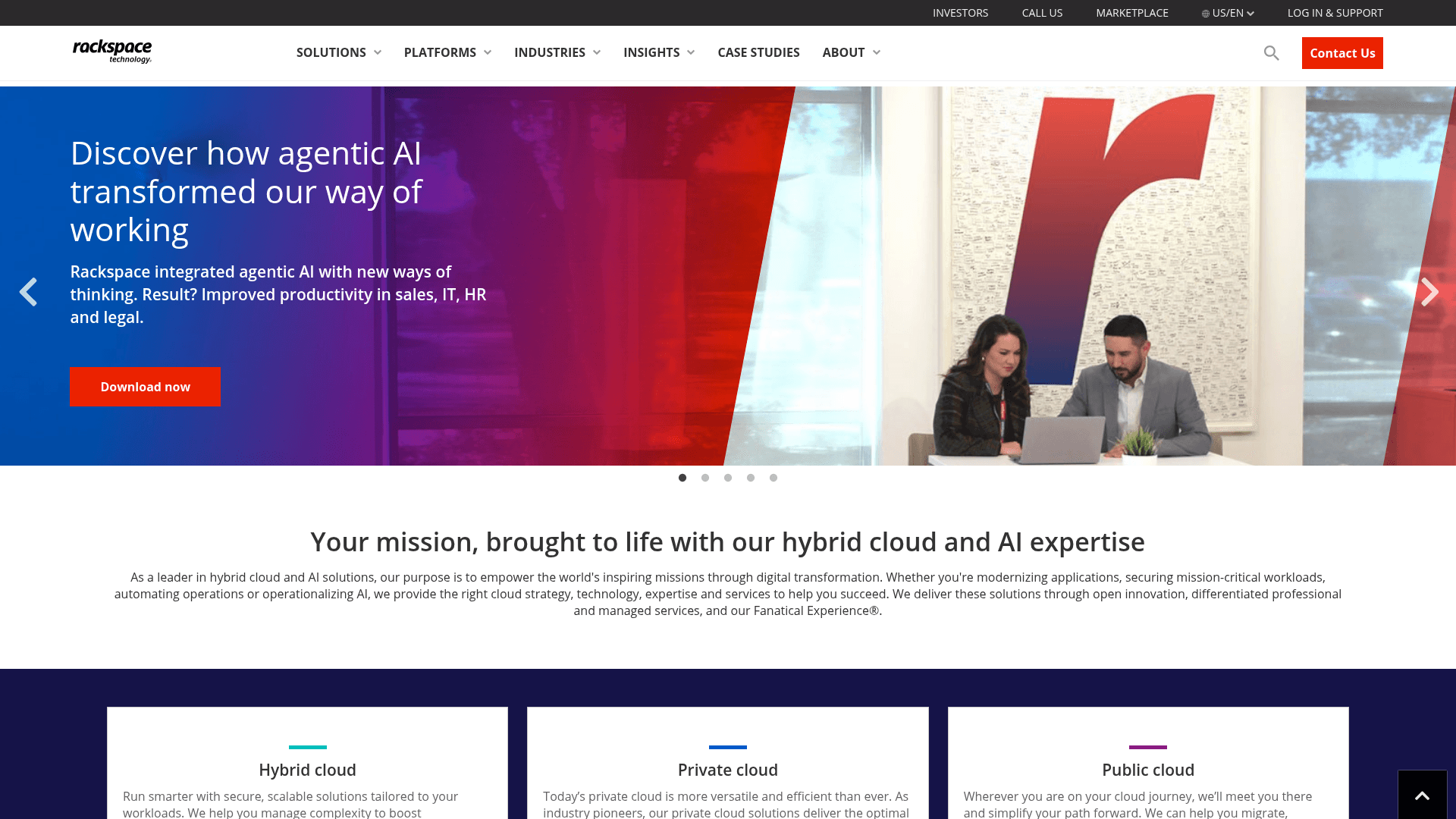Go to the previous carousel slide
The height and width of the screenshot is (819, 1456).
[x=29, y=292]
